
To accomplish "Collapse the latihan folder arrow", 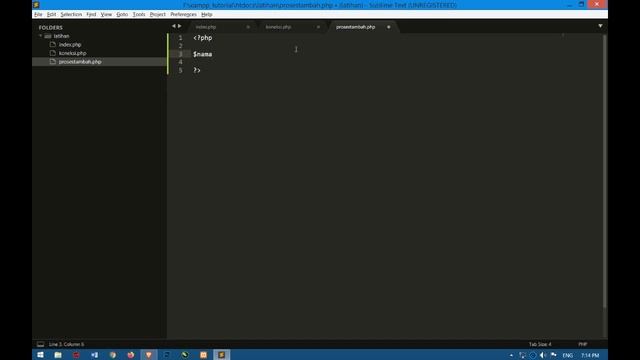I will coord(40,36).
